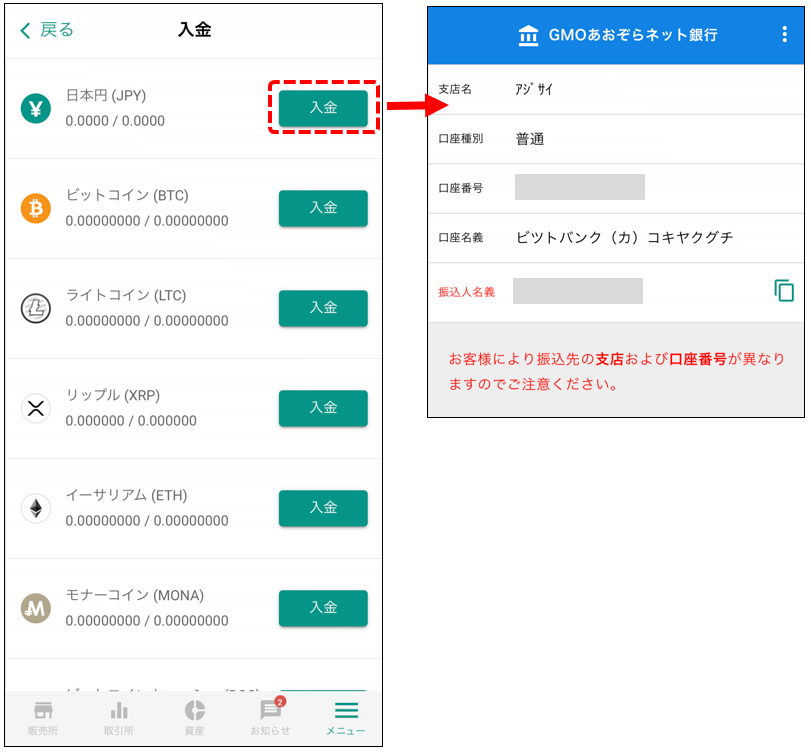Select the Bitcoin orange coin icon
811x752 pixels.
[36, 208]
